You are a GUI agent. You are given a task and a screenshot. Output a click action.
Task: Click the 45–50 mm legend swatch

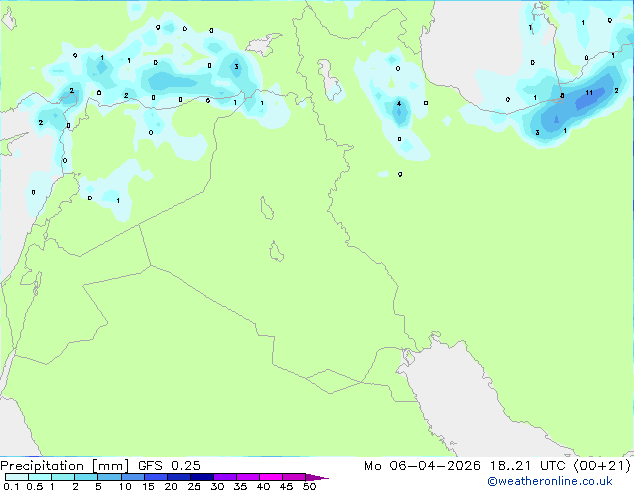pos(294,477)
